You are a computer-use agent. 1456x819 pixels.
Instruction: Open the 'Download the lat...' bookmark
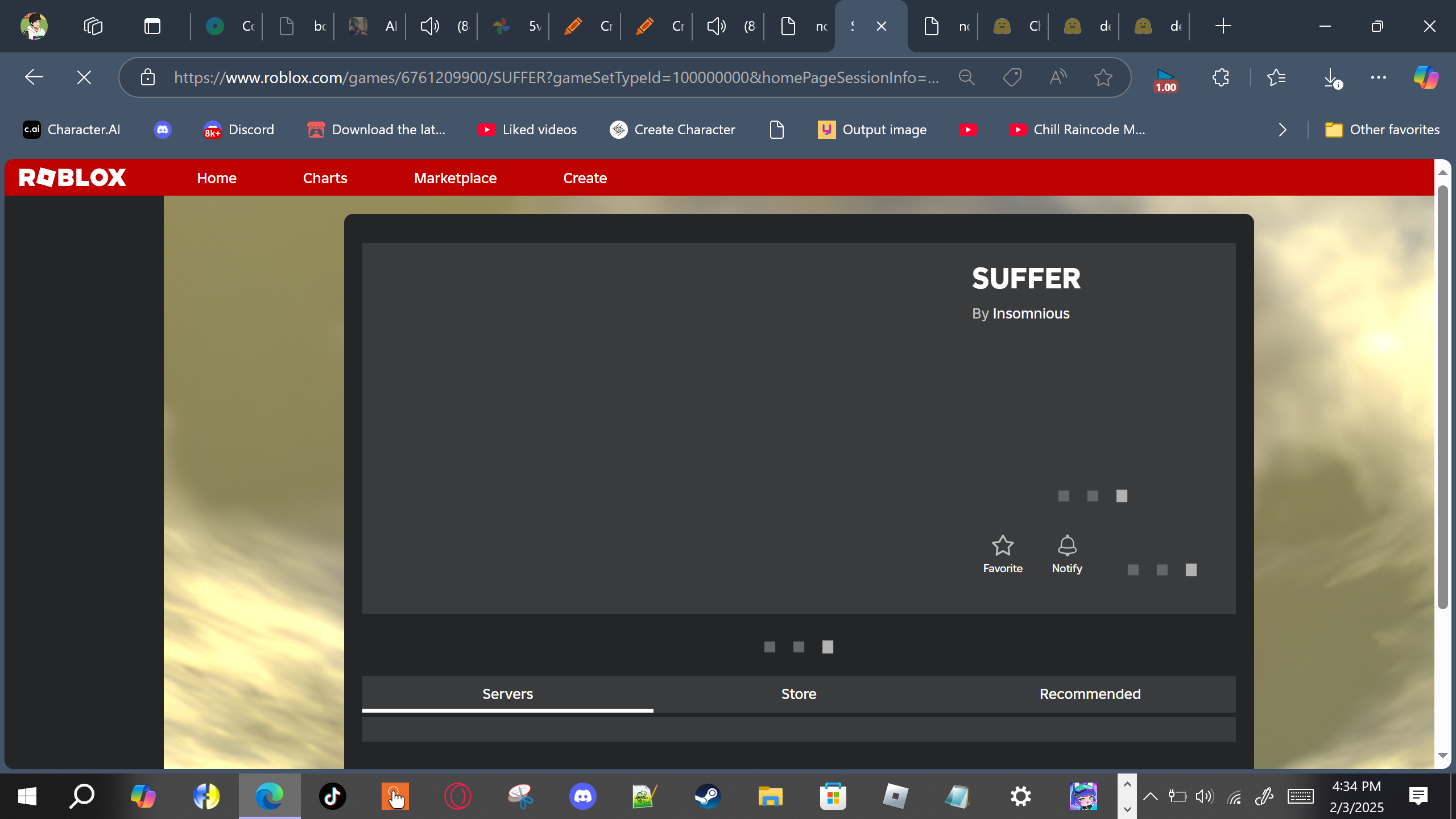[377, 130]
